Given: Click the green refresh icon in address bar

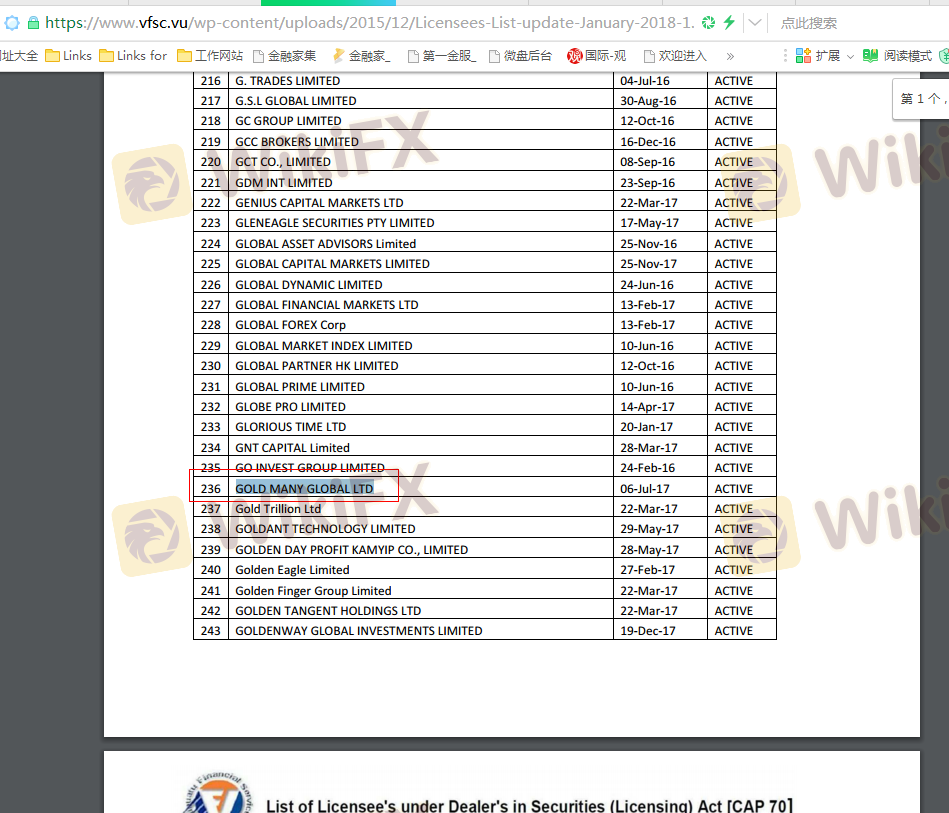Looking at the screenshot, I should (708, 22).
